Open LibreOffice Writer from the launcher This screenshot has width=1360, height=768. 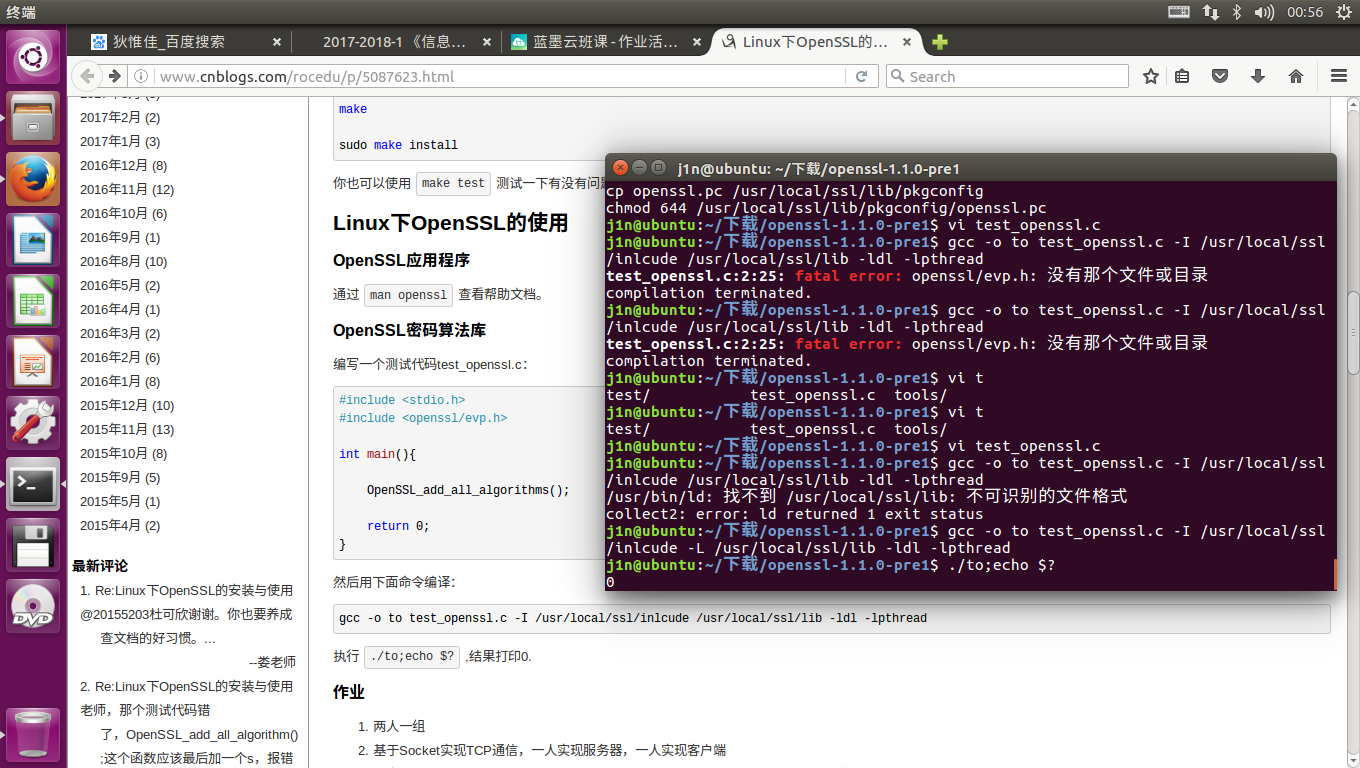coord(33,240)
